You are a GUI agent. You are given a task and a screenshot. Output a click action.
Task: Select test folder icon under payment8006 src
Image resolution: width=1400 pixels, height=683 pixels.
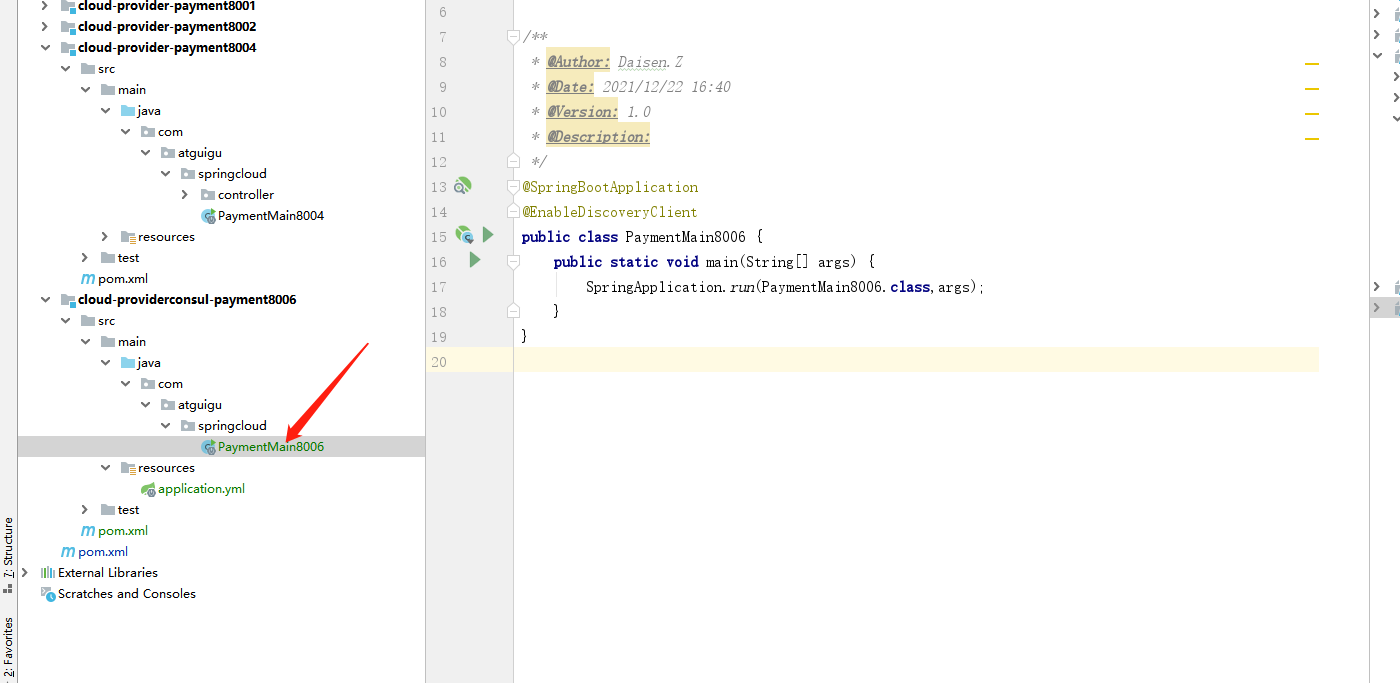point(108,510)
